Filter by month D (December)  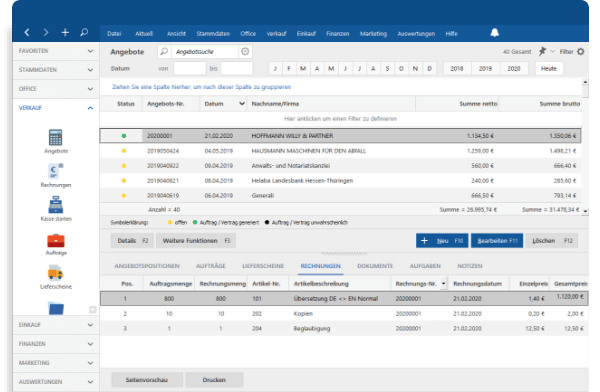[x=429, y=69]
